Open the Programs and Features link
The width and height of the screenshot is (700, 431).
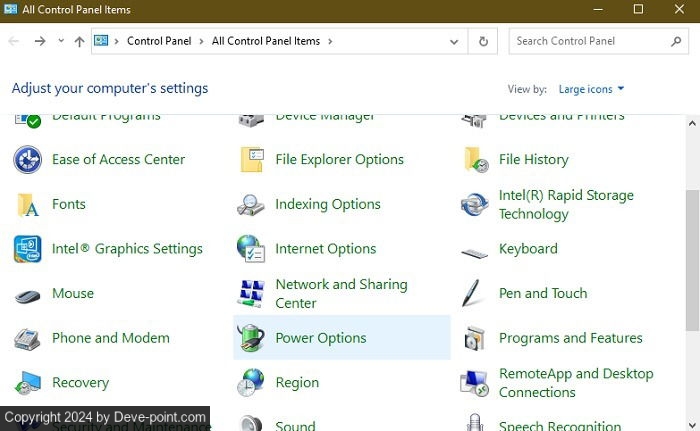pos(570,338)
